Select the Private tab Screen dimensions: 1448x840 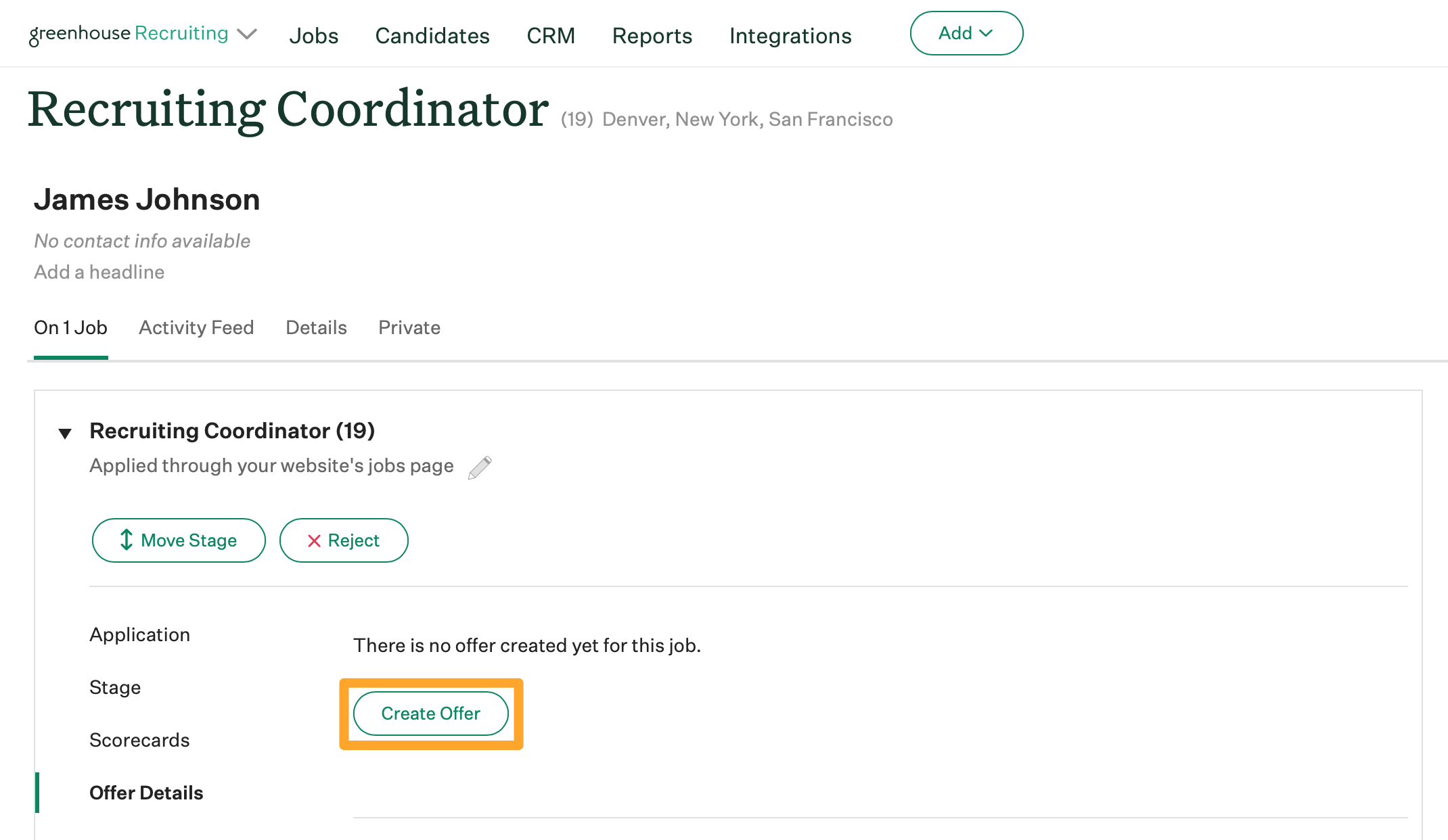[x=409, y=327]
